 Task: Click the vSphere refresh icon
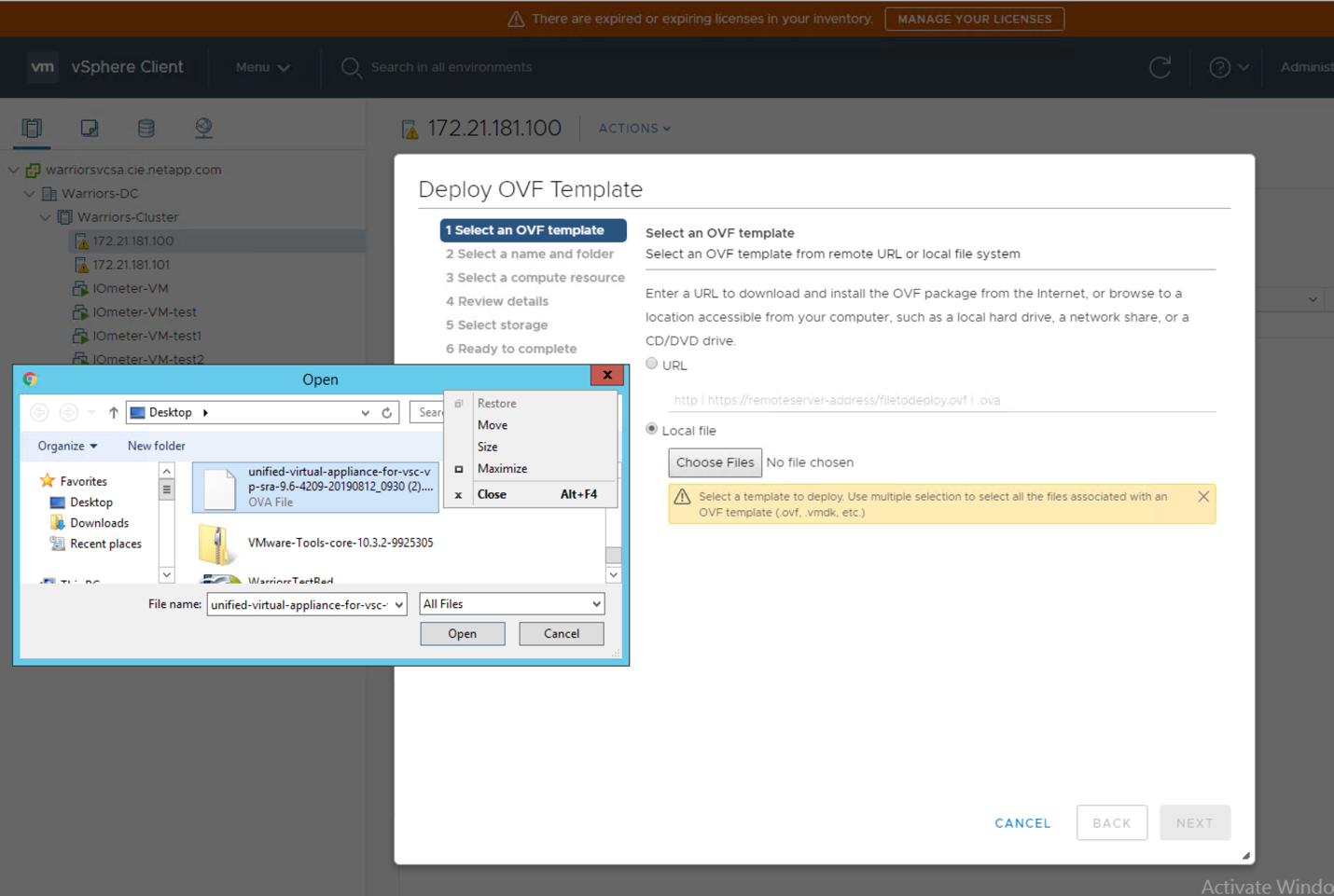[x=1160, y=67]
